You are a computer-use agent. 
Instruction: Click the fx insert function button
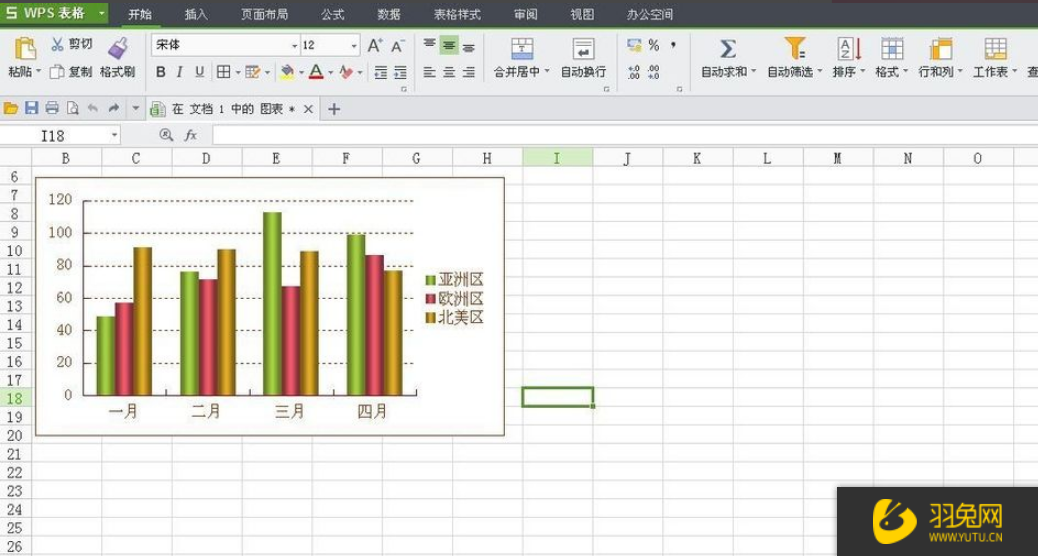191,136
